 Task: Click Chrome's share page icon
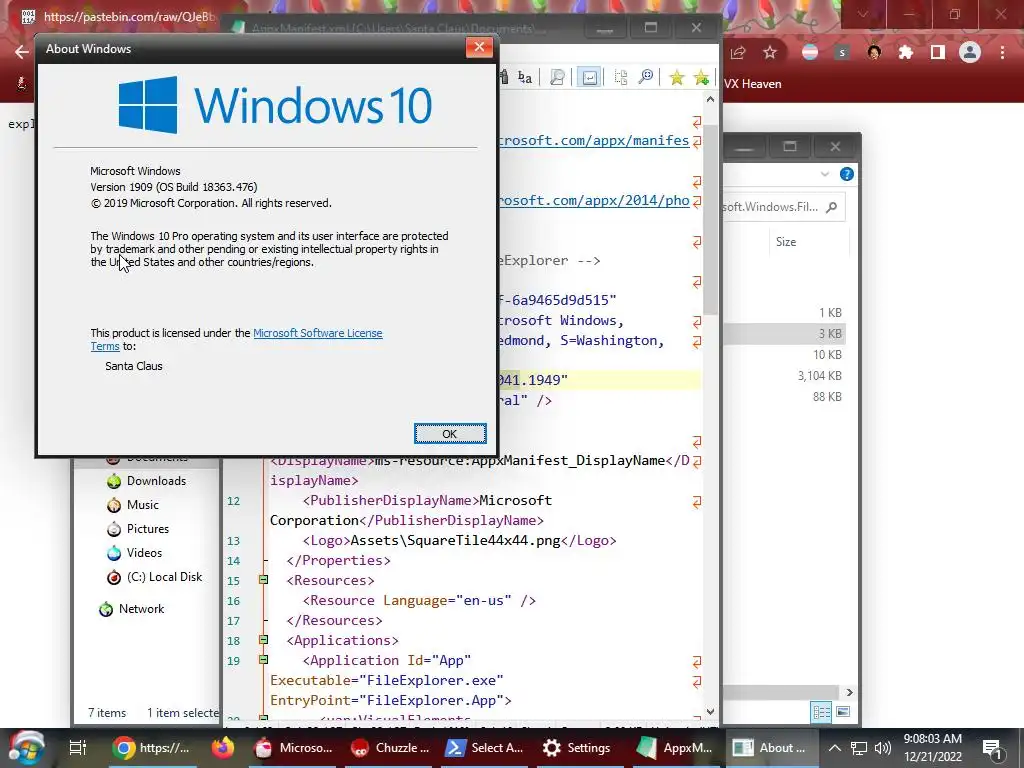tap(738, 53)
